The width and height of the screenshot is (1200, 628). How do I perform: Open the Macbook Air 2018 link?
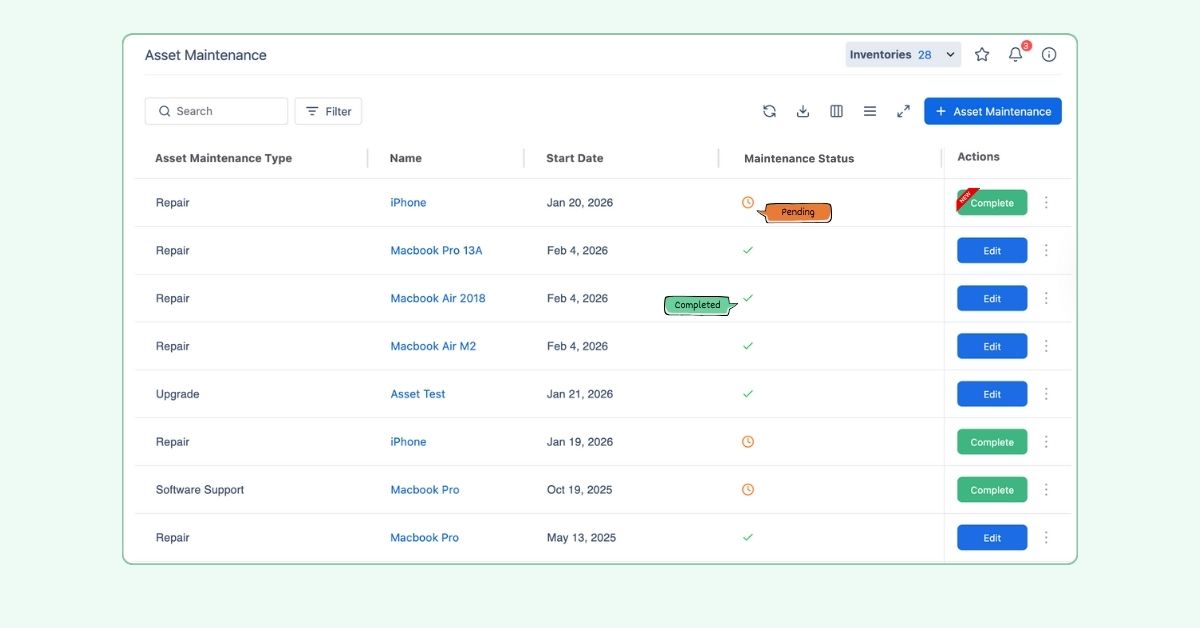(437, 298)
